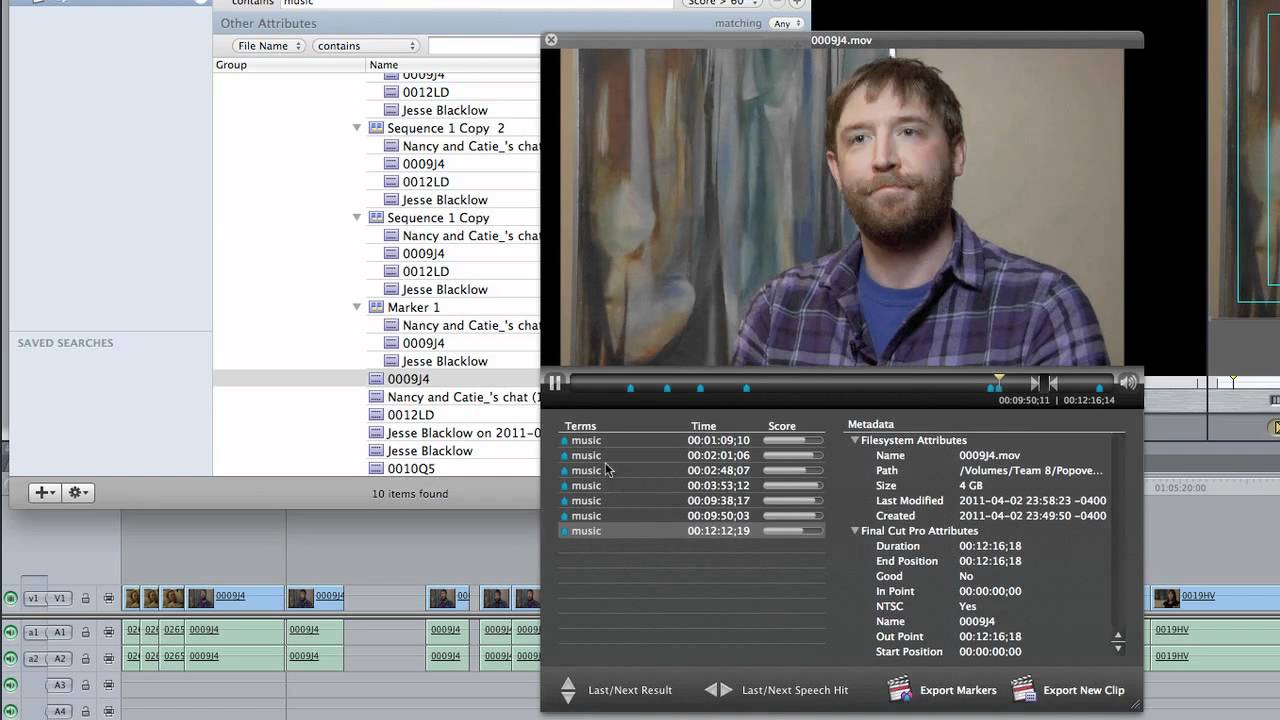Viewport: 1280px width, 720px height.
Task: Lock the A2 audio track
Action: click(85, 658)
